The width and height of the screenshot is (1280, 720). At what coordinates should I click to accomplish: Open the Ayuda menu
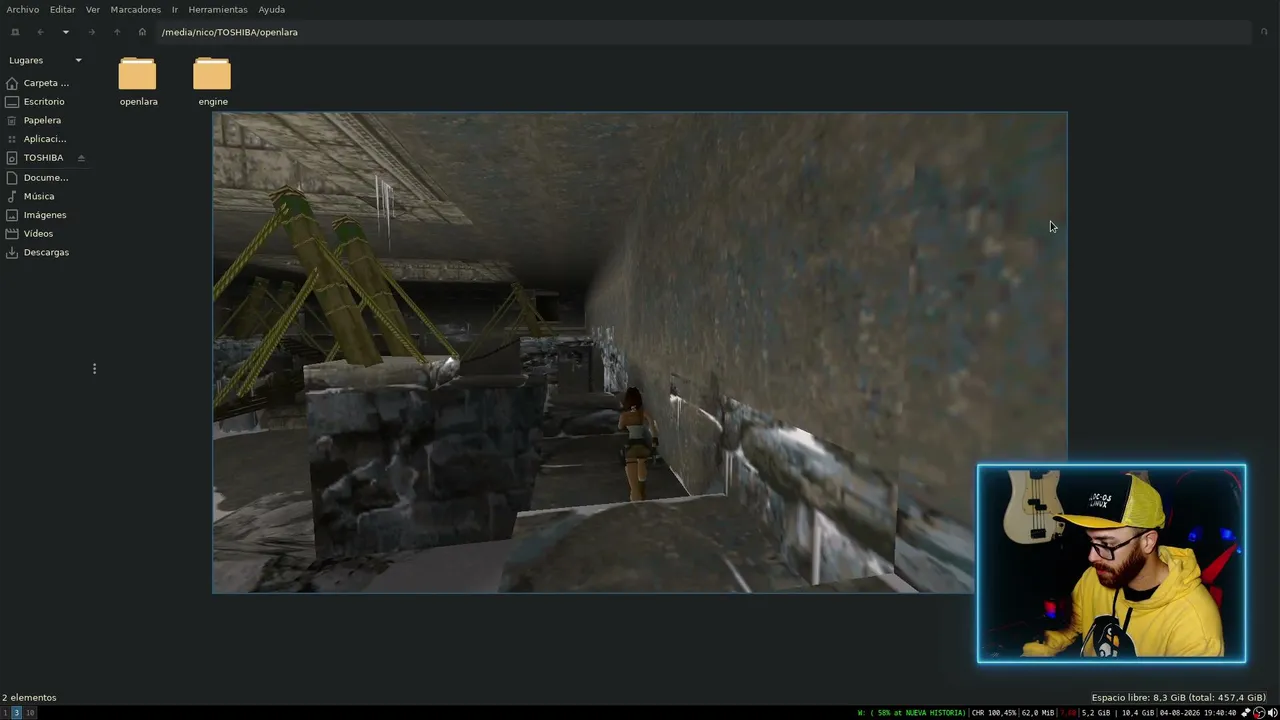(272, 9)
